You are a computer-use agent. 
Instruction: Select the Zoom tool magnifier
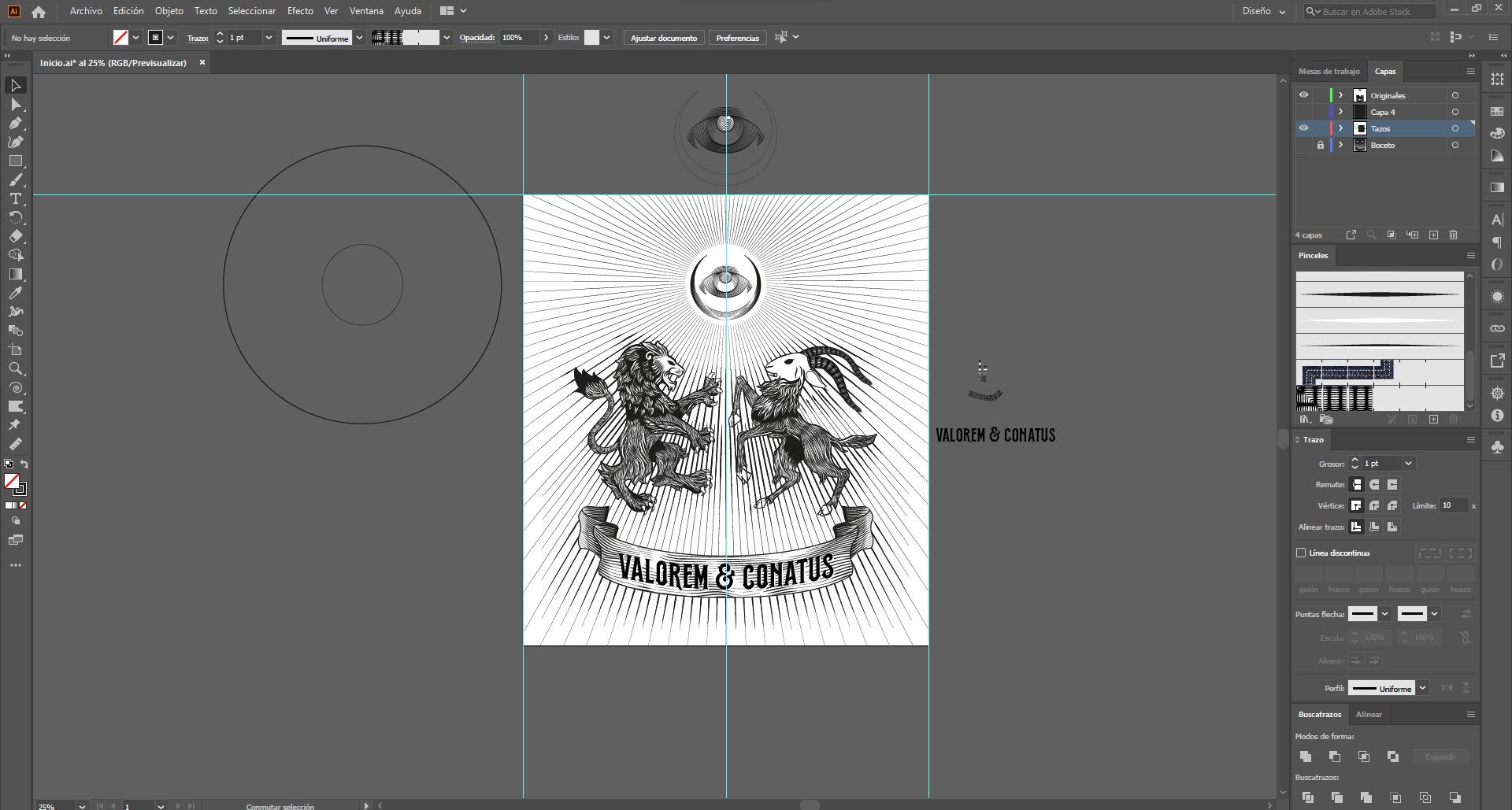[16, 368]
